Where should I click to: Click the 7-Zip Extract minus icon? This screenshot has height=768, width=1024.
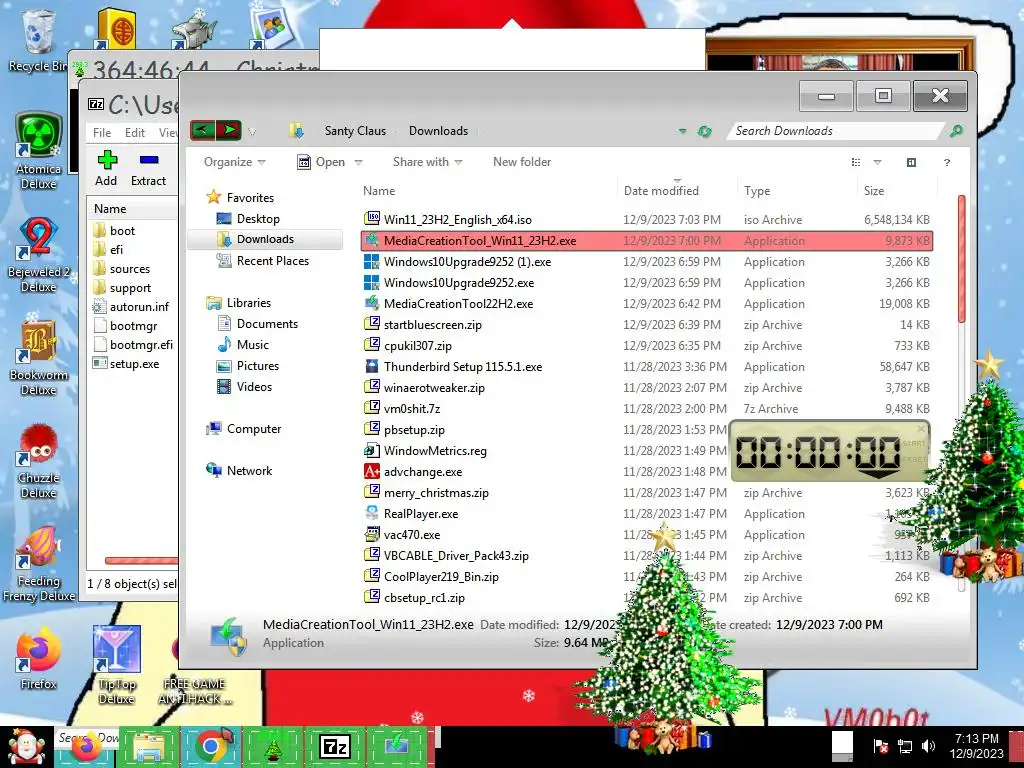pyautogui.click(x=149, y=159)
